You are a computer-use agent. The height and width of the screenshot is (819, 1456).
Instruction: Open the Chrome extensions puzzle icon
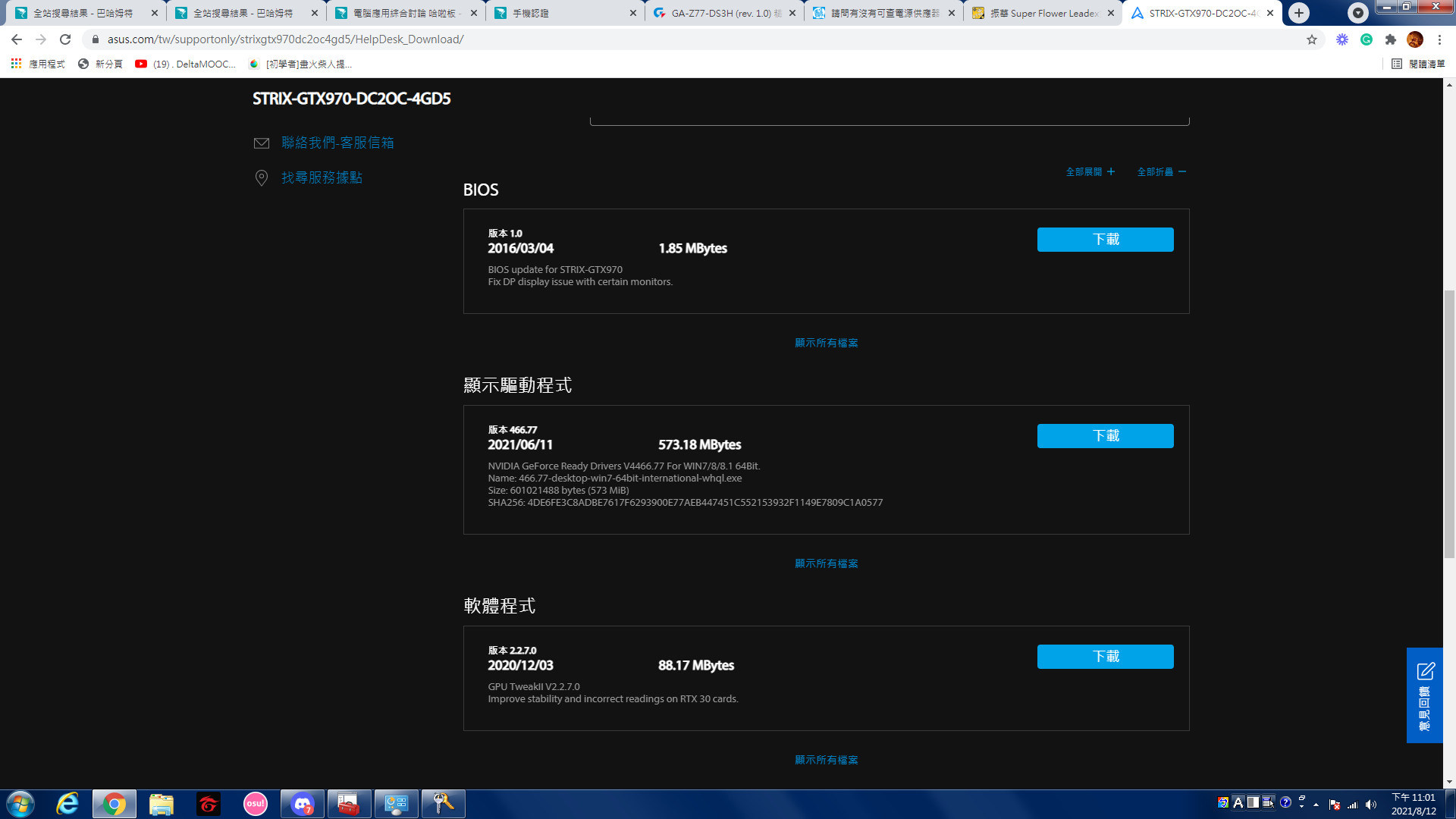click(x=1391, y=39)
